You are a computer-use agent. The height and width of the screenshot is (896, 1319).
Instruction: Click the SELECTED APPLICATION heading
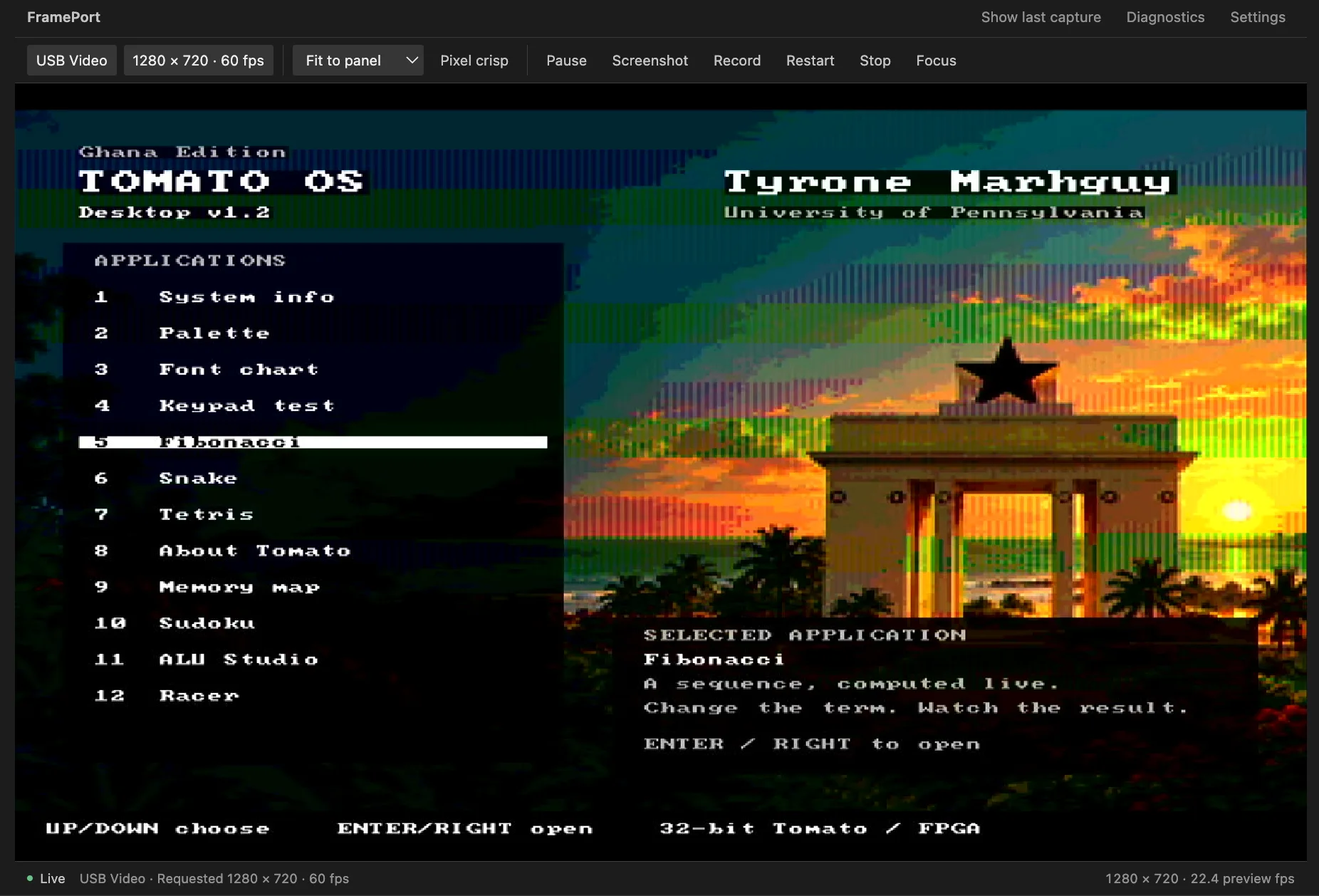coord(805,635)
